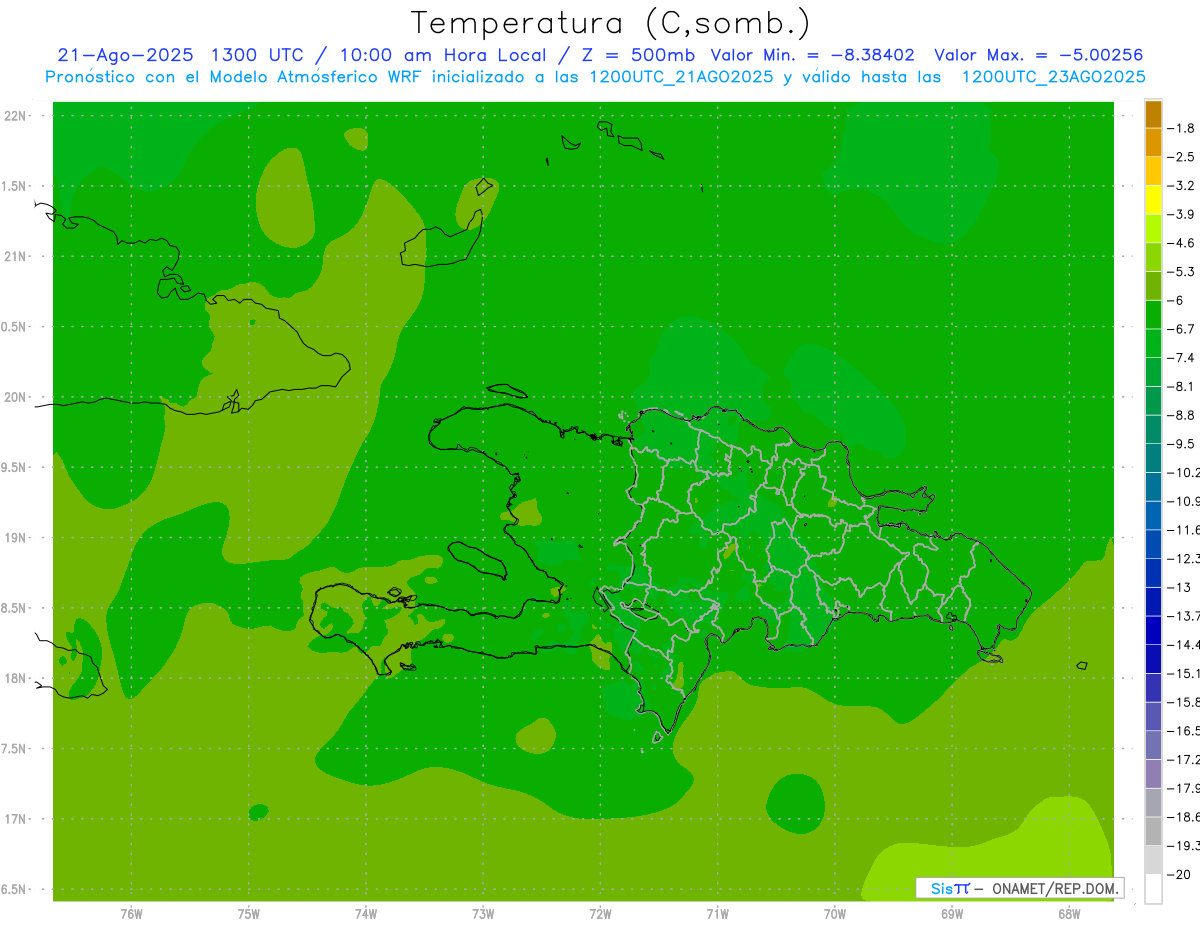
Task: Pick the gray swatch between -18.6 and -19.3
Action: click(x=1153, y=831)
